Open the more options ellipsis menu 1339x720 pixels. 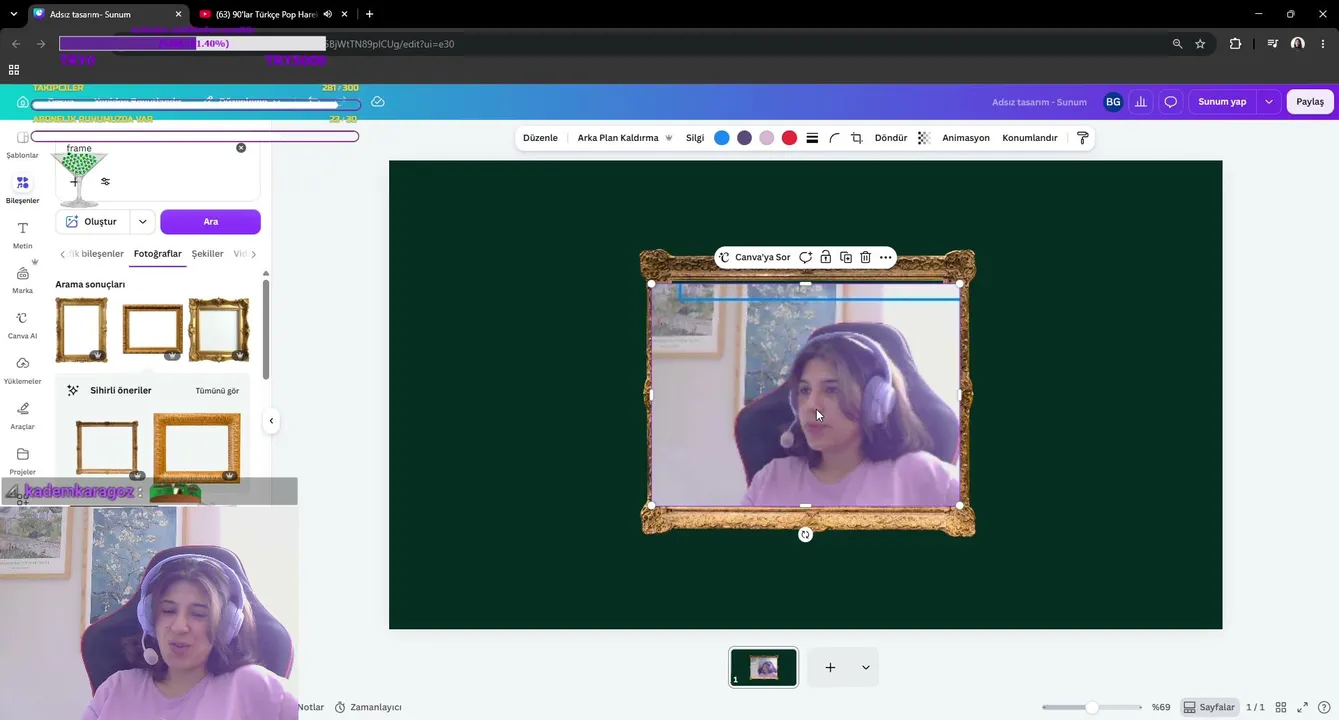click(x=885, y=257)
